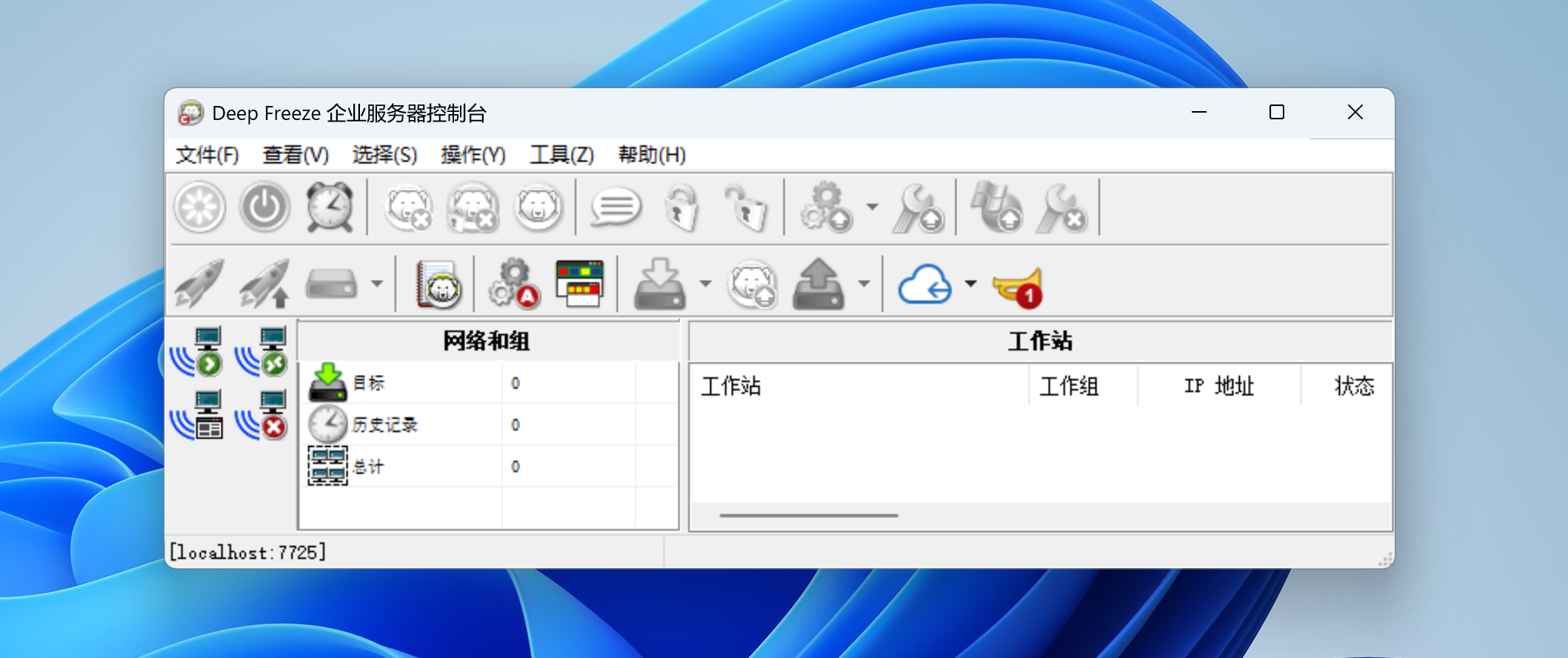
Task: Open the 工具(Z) menu
Action: tap(562, 155)
